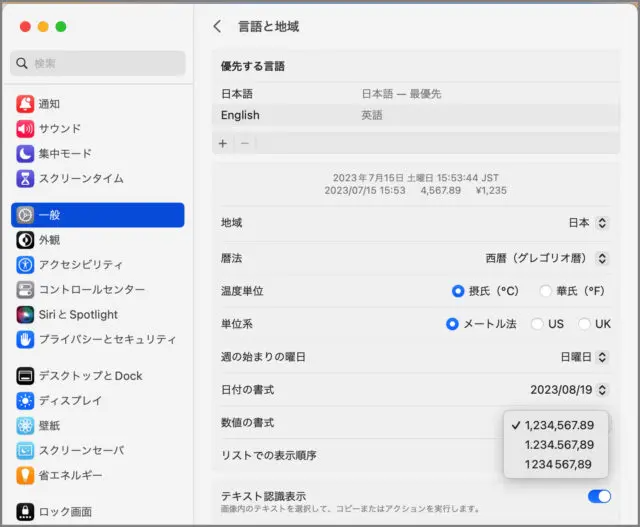Open the サウンド (Sound) sidebar icon
Viewport: 640px width, 527px height.
click(x=25, y=129)
